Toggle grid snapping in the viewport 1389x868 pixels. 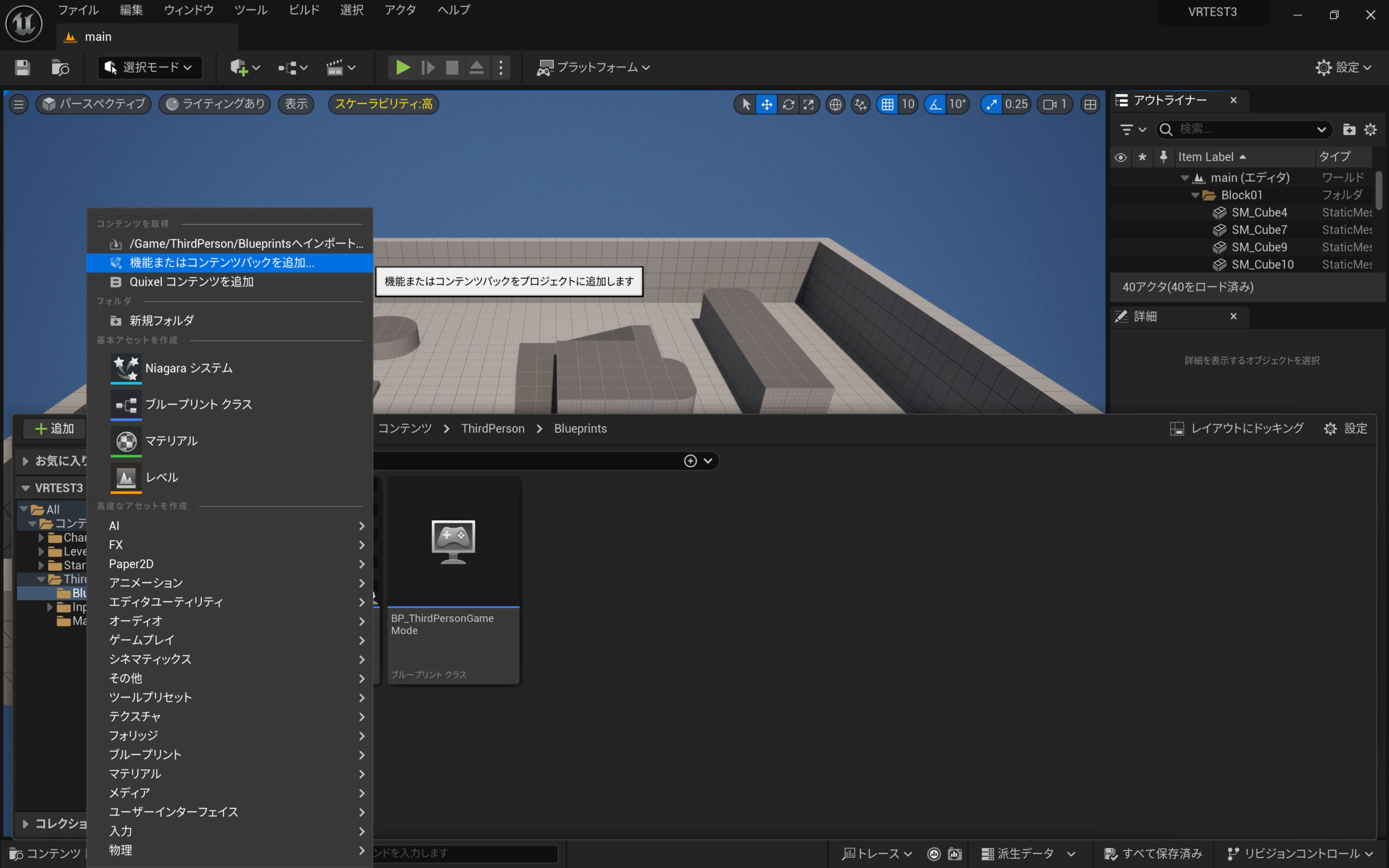click(x=887, y=104)
